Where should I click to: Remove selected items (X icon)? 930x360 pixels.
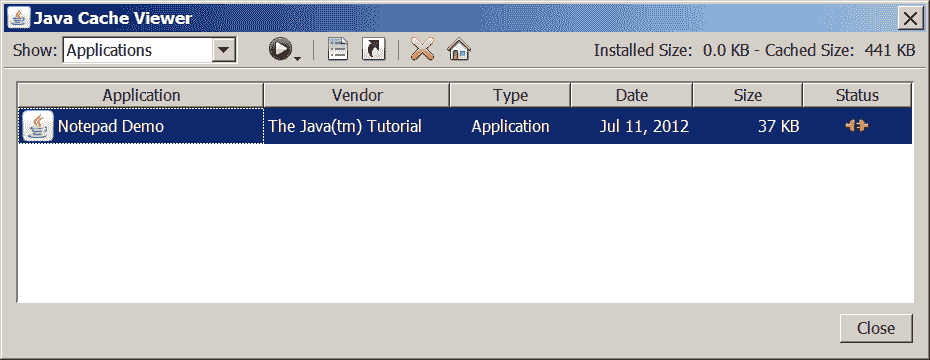tap(422, 50)
